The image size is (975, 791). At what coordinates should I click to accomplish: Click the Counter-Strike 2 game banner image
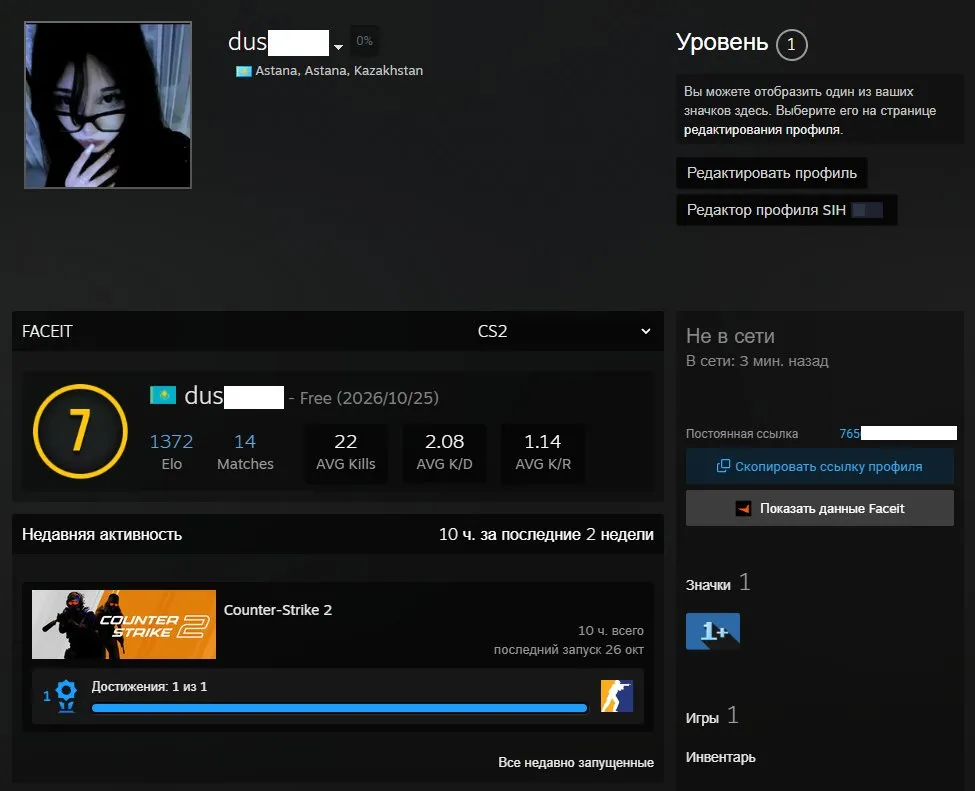click(124, 624)
